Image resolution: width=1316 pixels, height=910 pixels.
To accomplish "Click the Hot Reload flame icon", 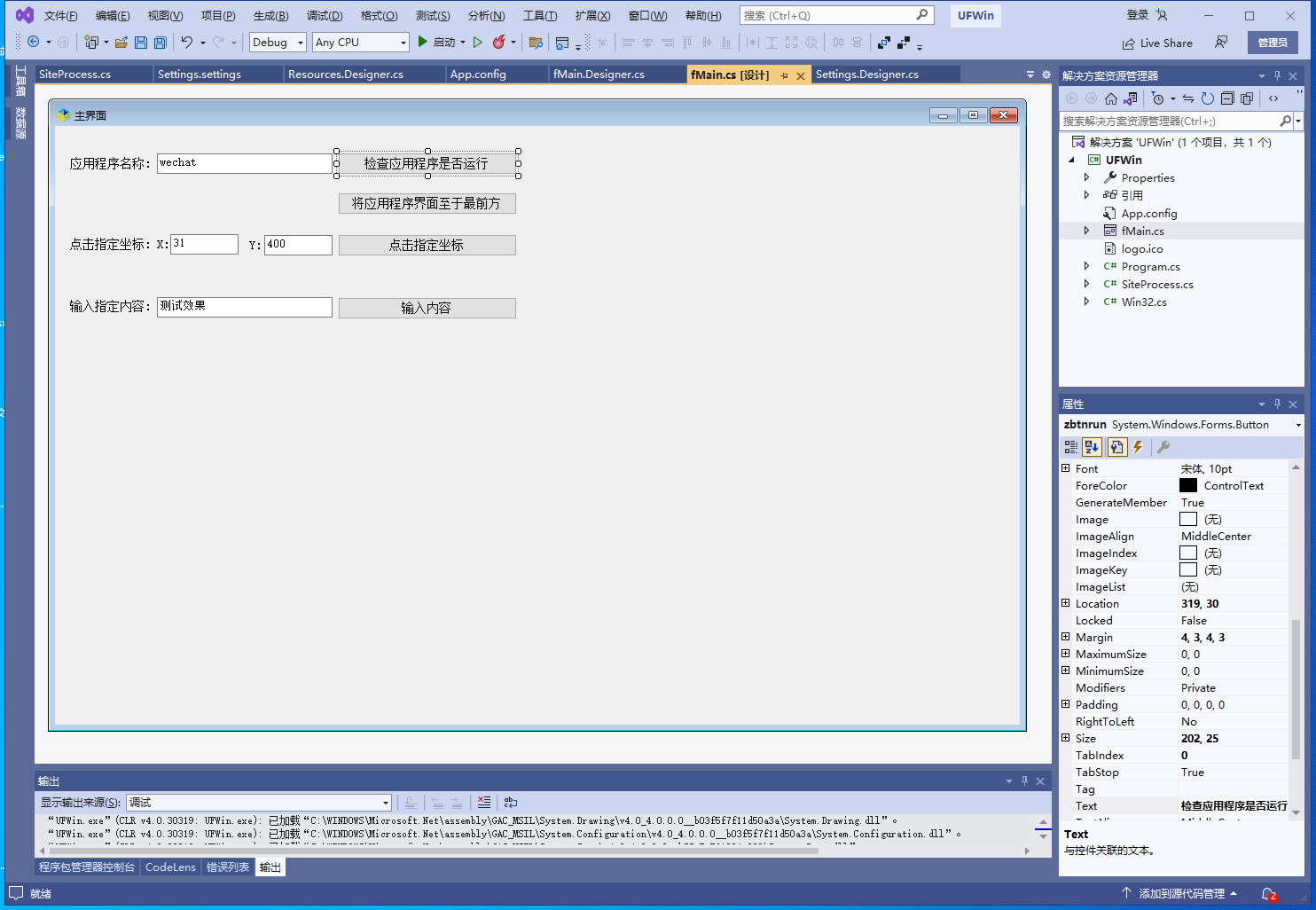I will (499, 42).
